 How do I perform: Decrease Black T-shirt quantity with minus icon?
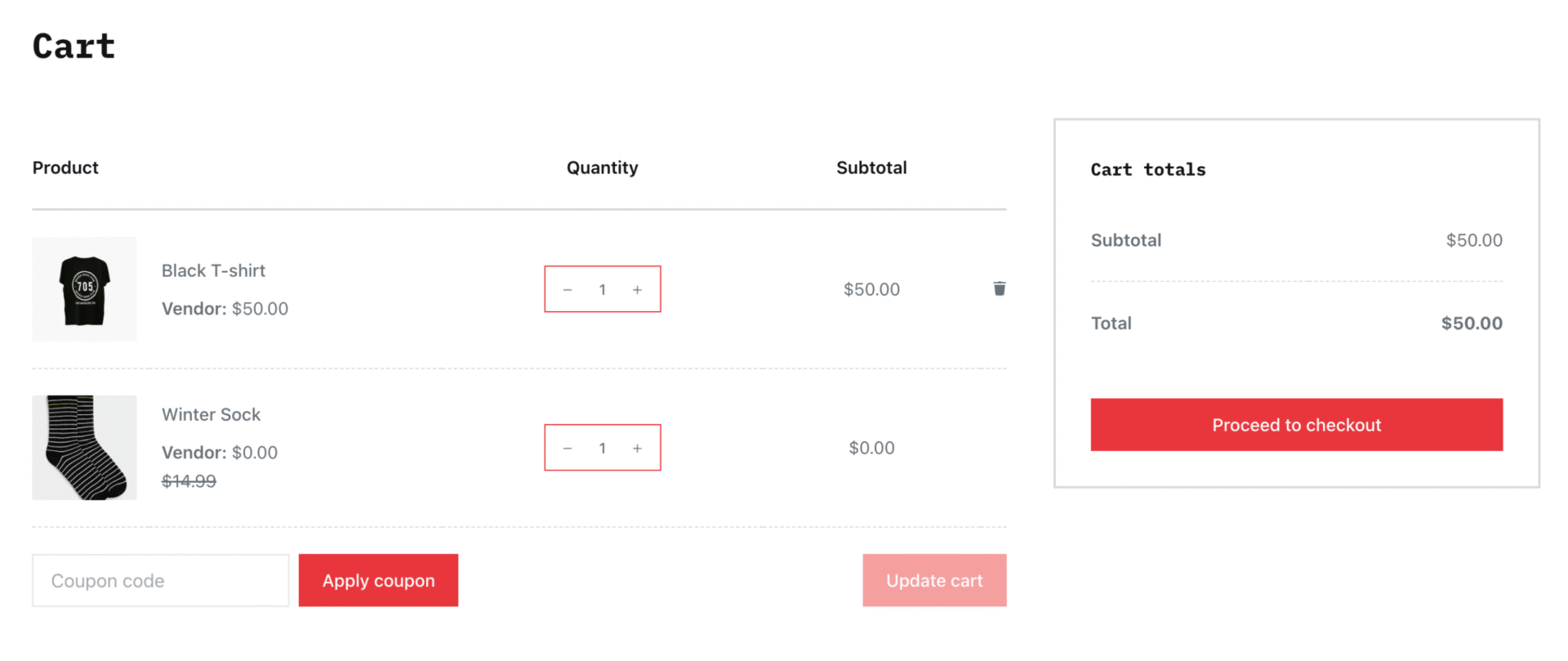point(568,288)
